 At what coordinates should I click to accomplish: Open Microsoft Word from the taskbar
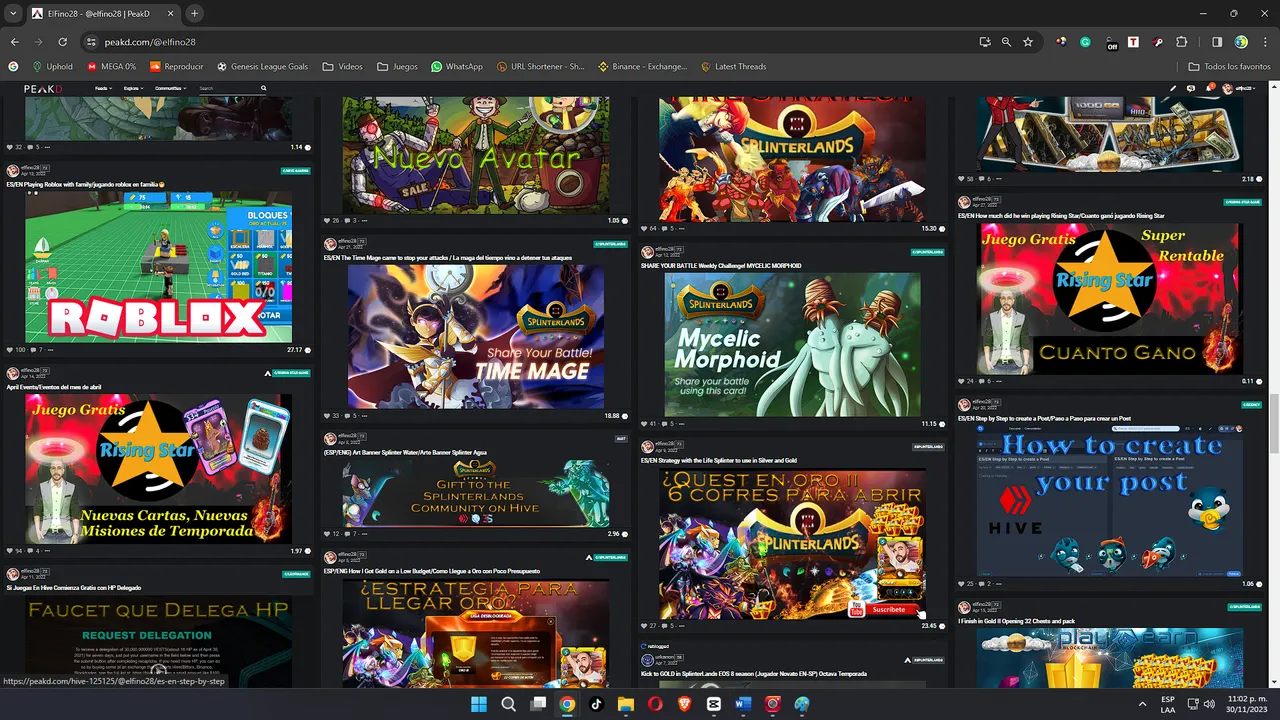[743, 704]
